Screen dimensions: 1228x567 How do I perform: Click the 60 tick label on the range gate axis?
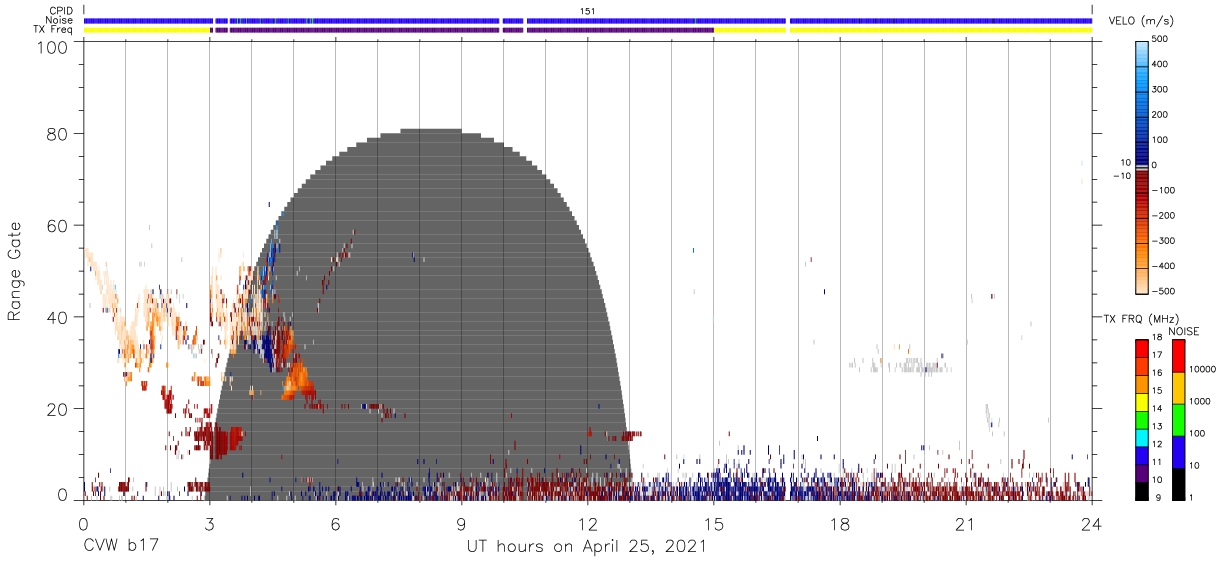click(56, 226)
